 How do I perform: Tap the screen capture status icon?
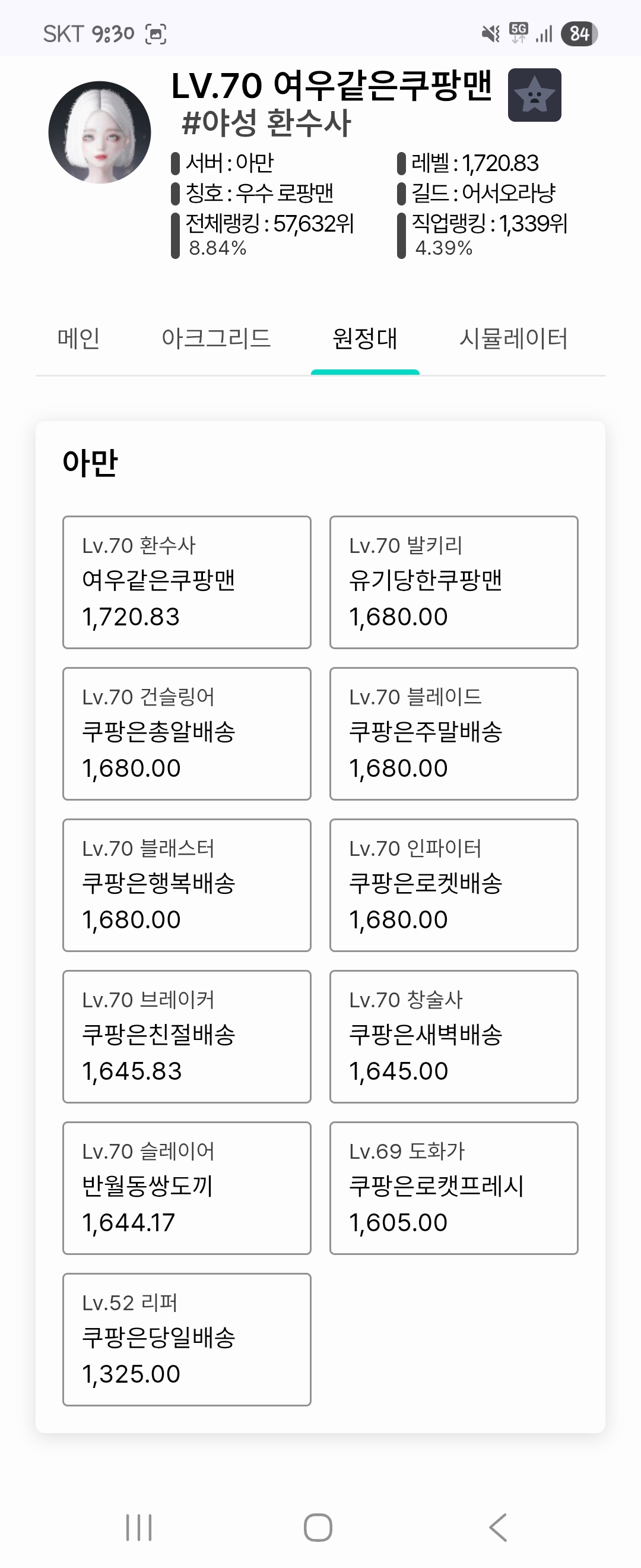(x=156, y=34)
